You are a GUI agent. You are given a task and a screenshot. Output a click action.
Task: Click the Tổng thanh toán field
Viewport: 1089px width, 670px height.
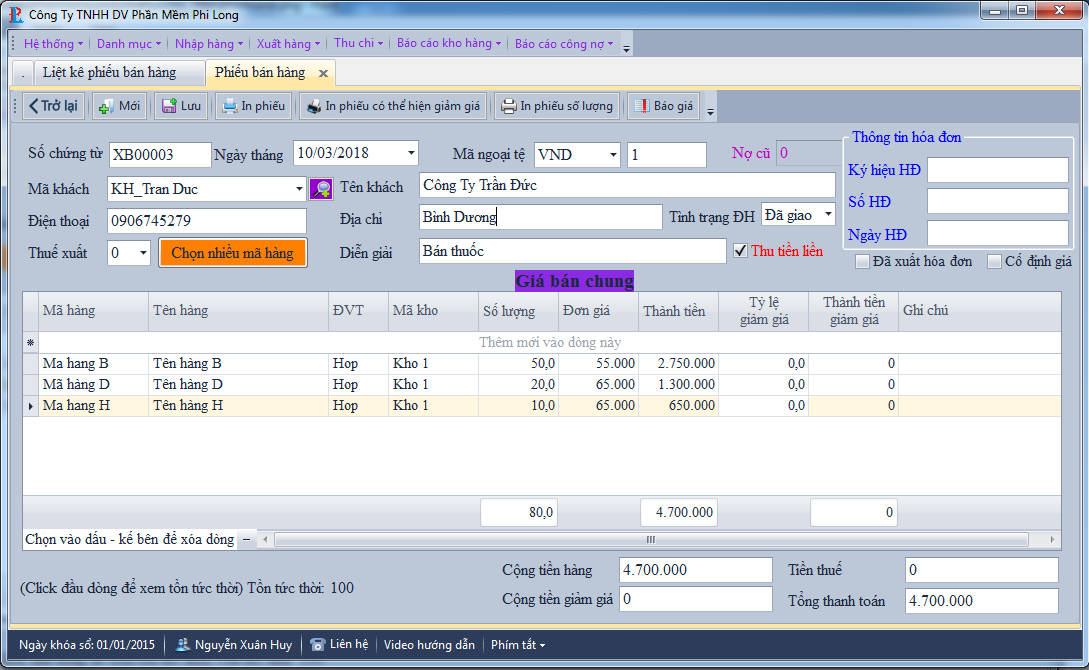point(981,601)
